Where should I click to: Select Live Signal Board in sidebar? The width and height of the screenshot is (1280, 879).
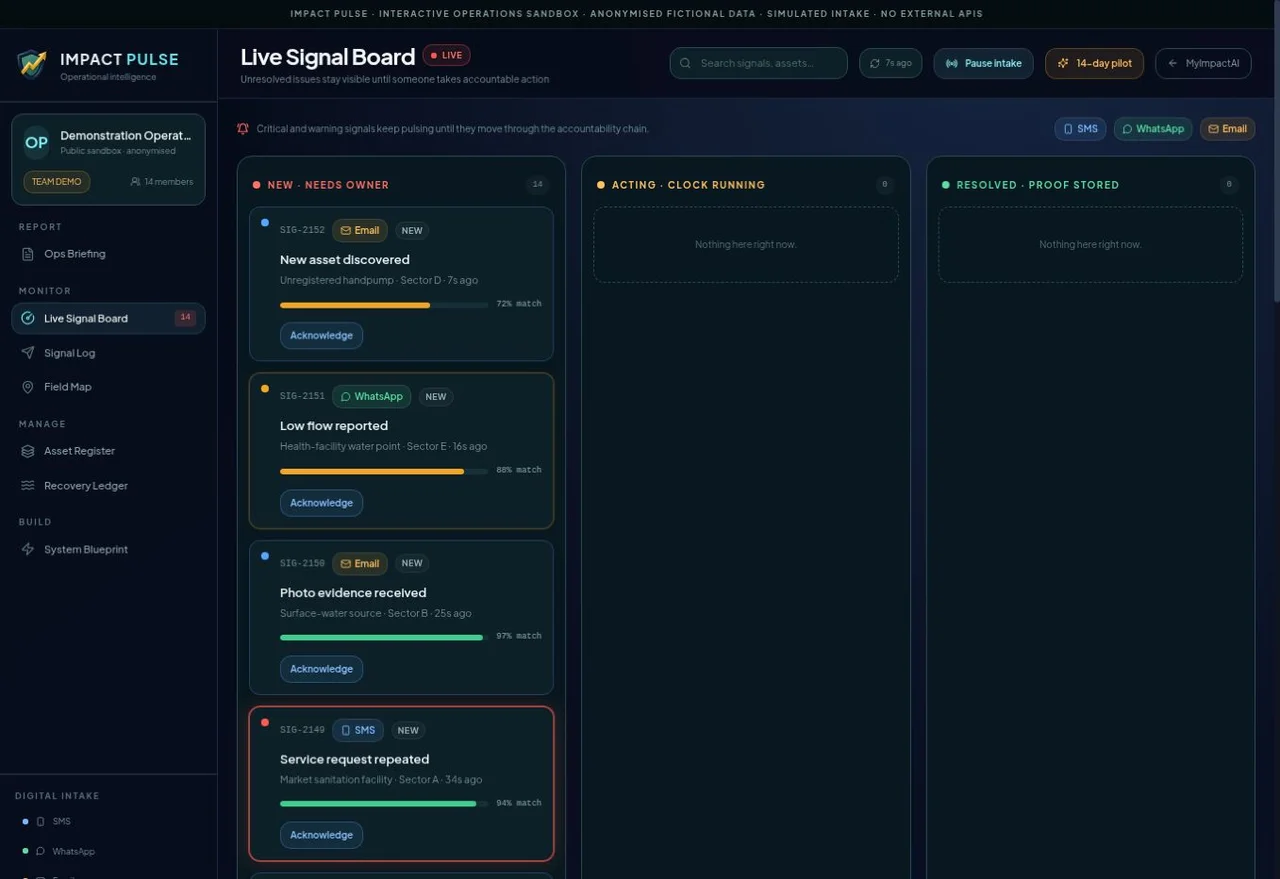coord(108,318)
